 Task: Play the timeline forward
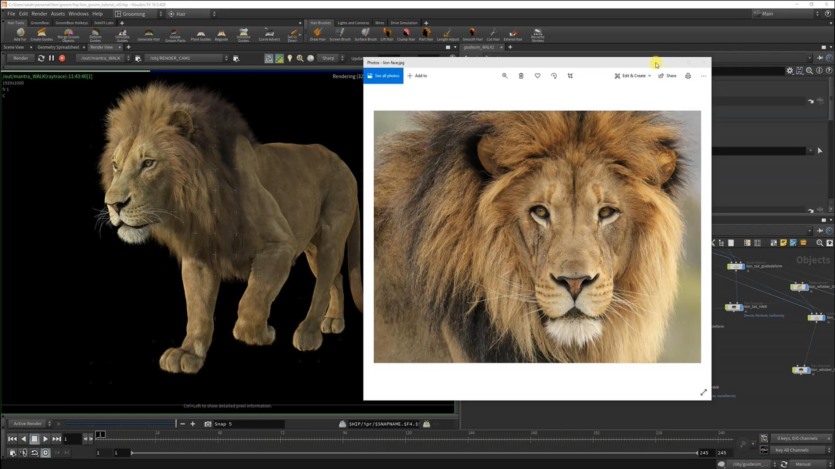click(45, 439)
